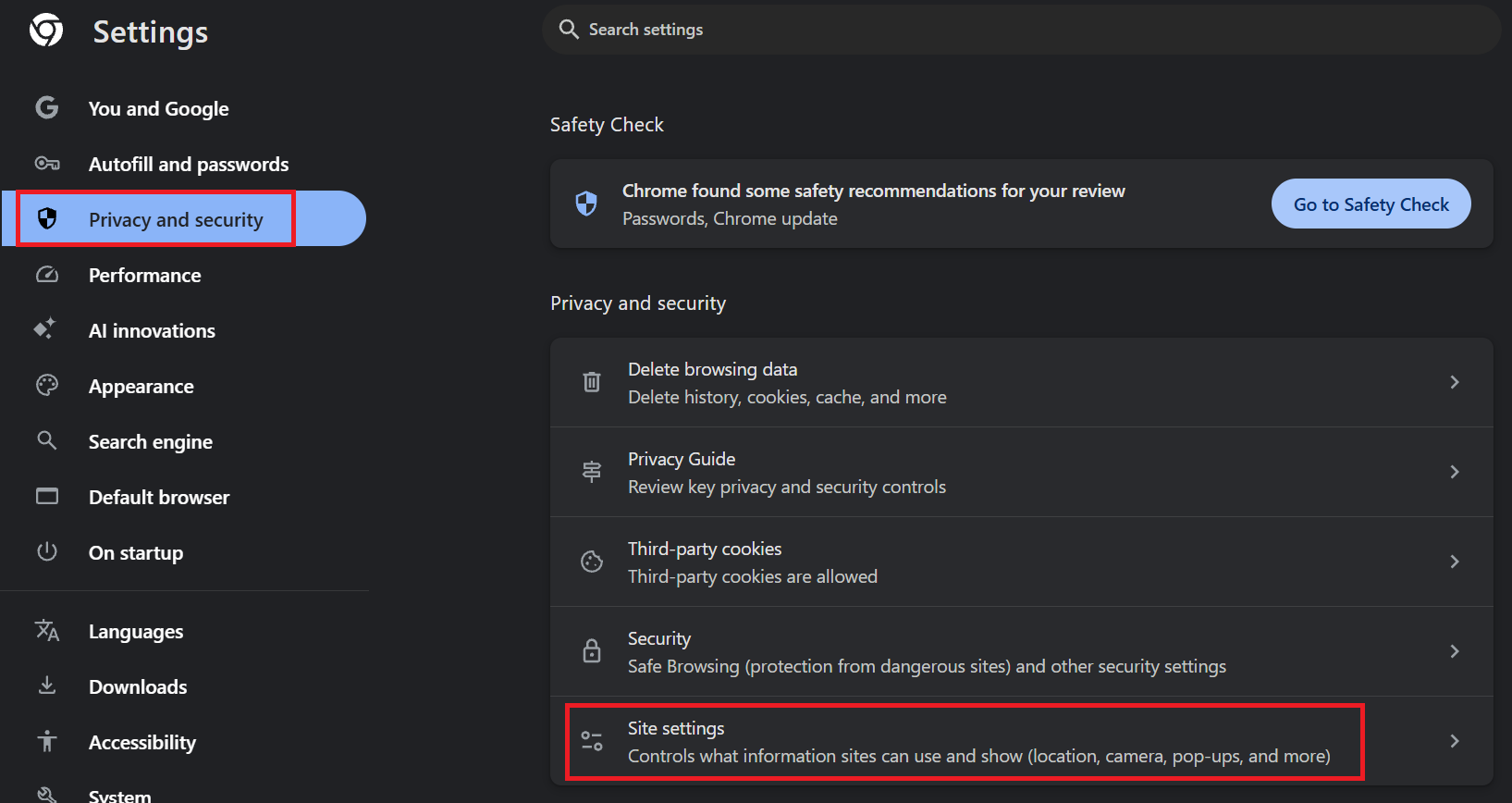Image resolution: width=1512 pixels, height=803 pixels.
Task: Click the palette icon for Appearance
Action: (x=47, y=386)
